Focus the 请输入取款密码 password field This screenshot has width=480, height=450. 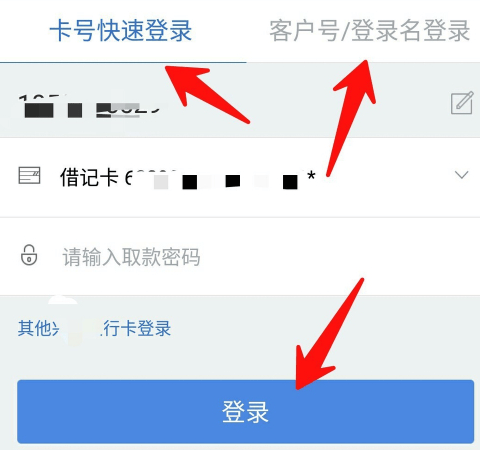[x=240, y=256]
